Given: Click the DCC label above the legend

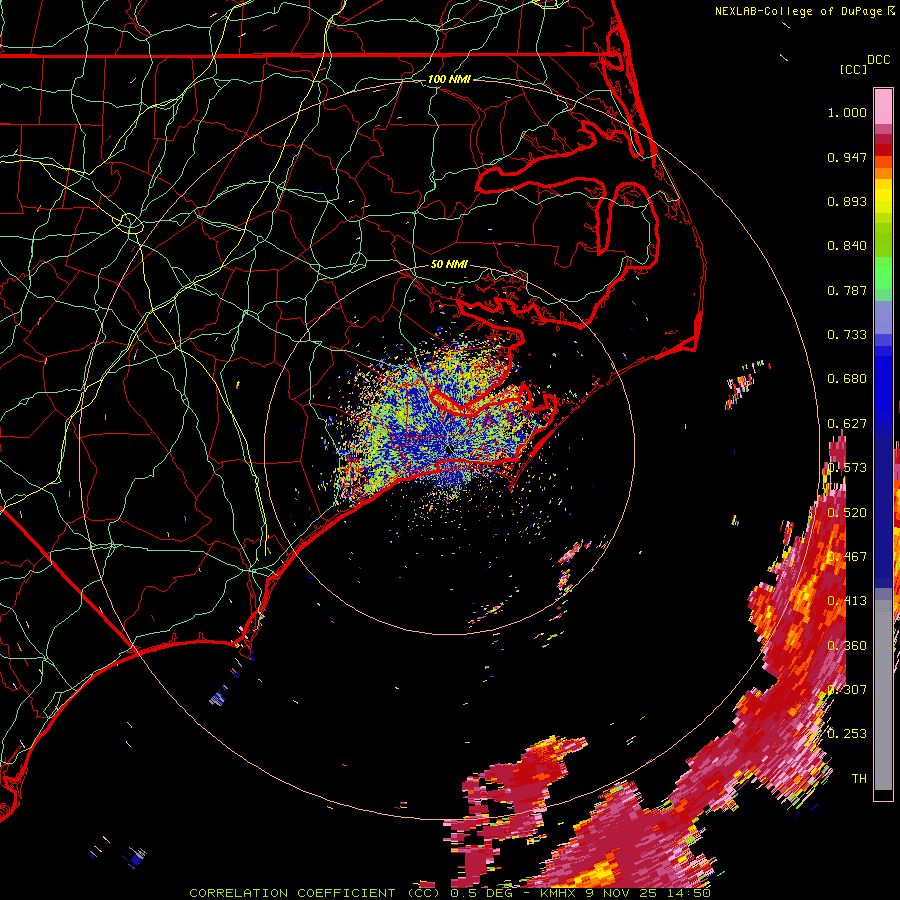Looking at the screenshot, I should point(878,60).
